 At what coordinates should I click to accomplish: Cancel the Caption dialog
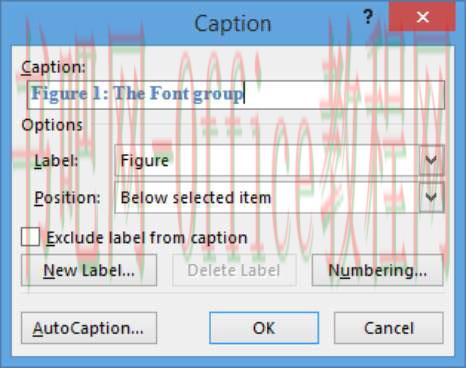(389, 328)
